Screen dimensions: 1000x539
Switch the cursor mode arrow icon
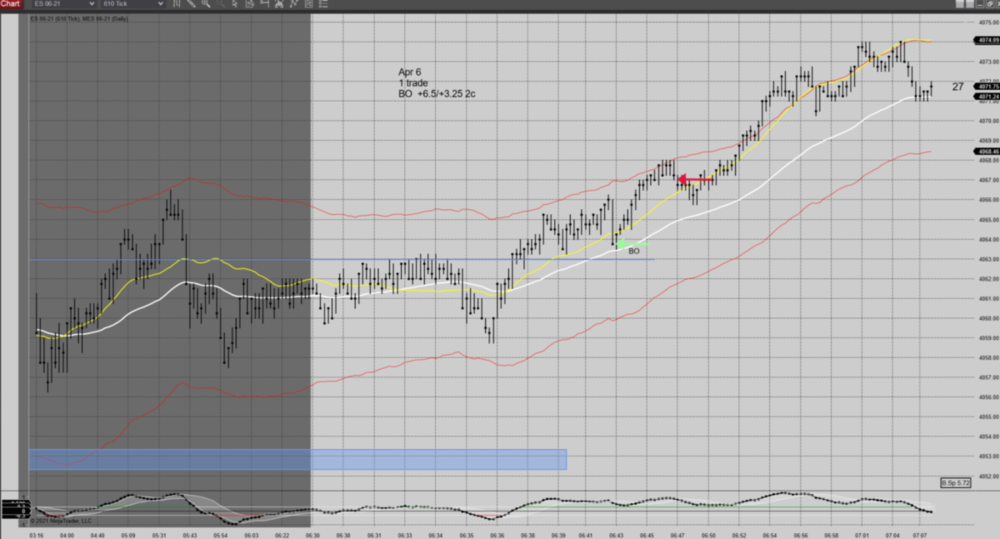tap(234, 4)
